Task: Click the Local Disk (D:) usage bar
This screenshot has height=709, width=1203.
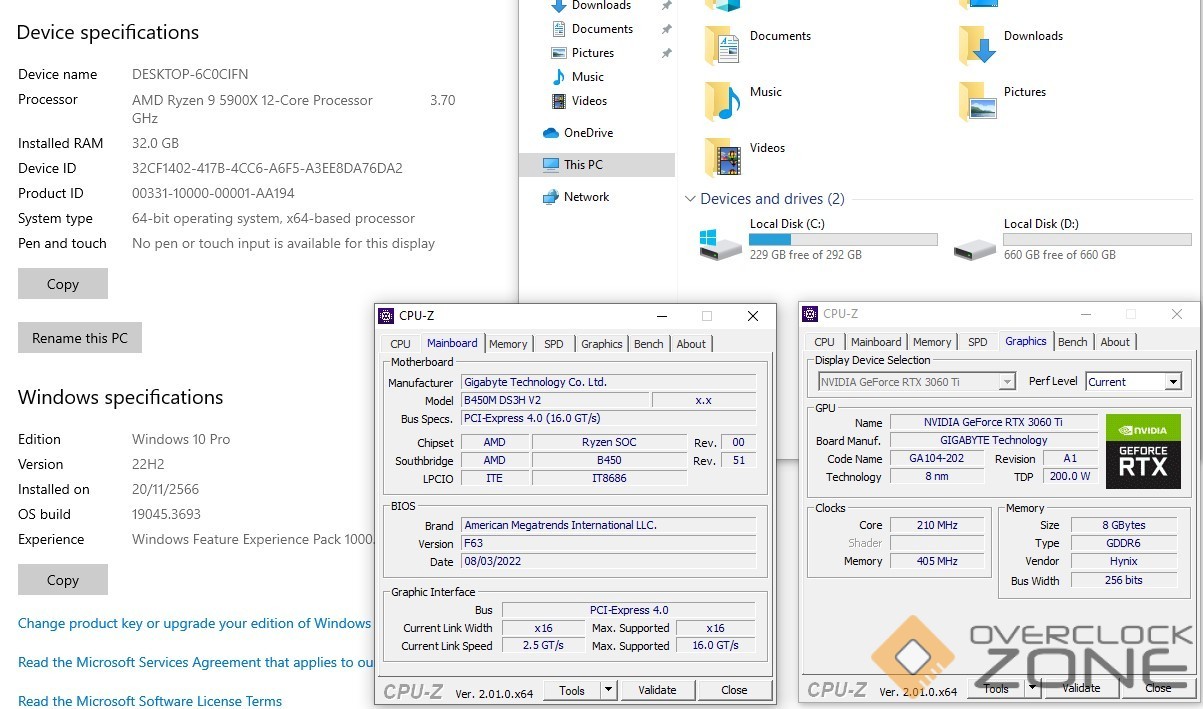Action: click(1097, 240)
